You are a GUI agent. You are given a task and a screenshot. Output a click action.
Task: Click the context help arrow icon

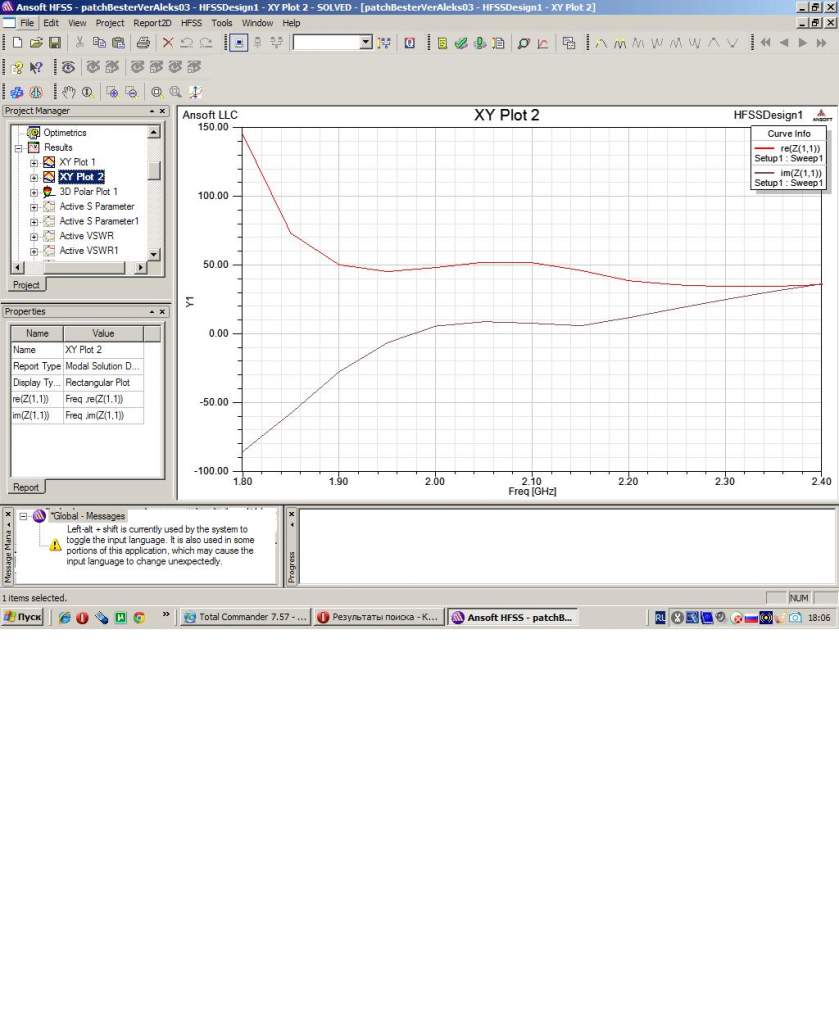click(36, 67)
